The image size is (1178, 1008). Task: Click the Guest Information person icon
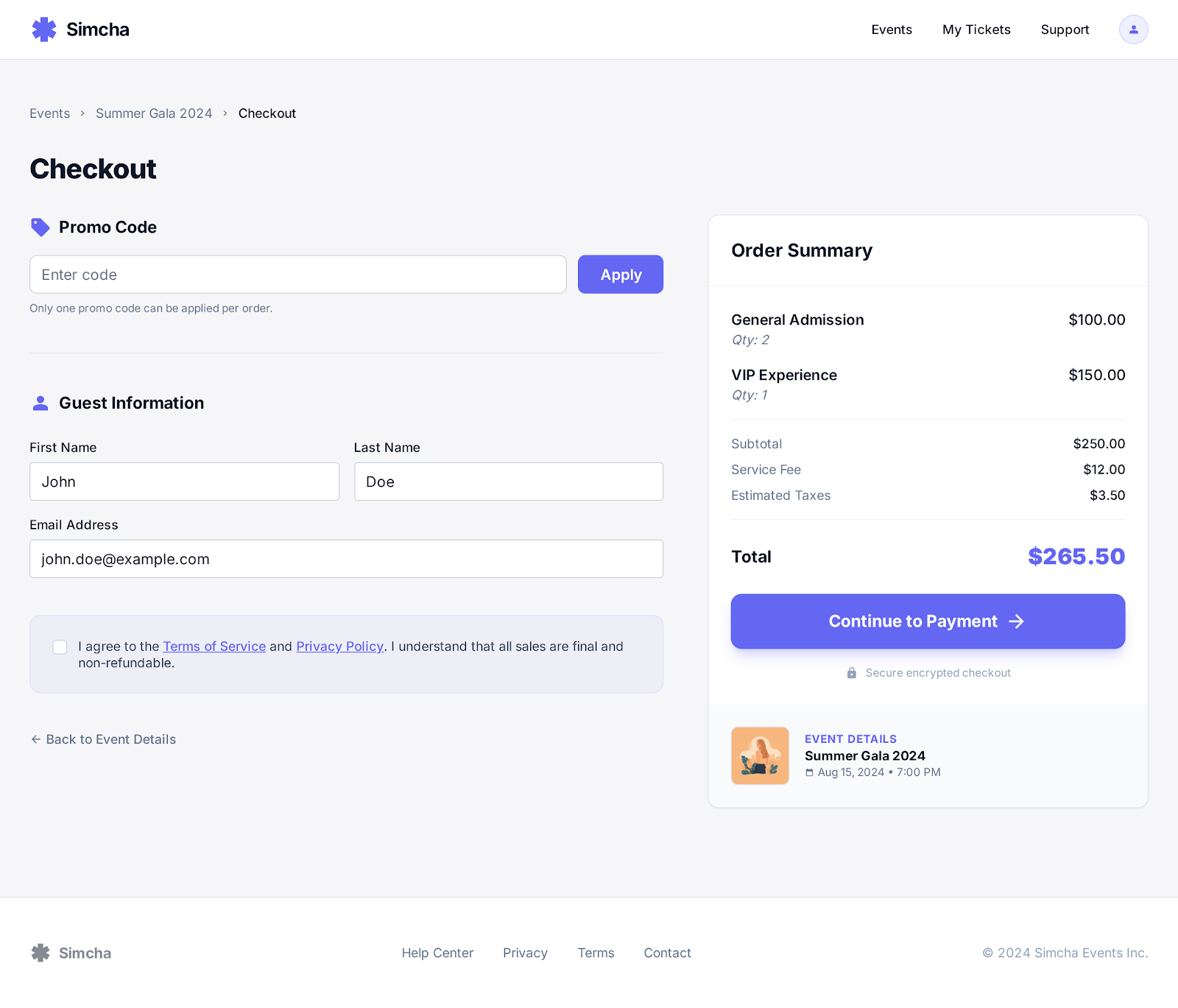point(40,403)
